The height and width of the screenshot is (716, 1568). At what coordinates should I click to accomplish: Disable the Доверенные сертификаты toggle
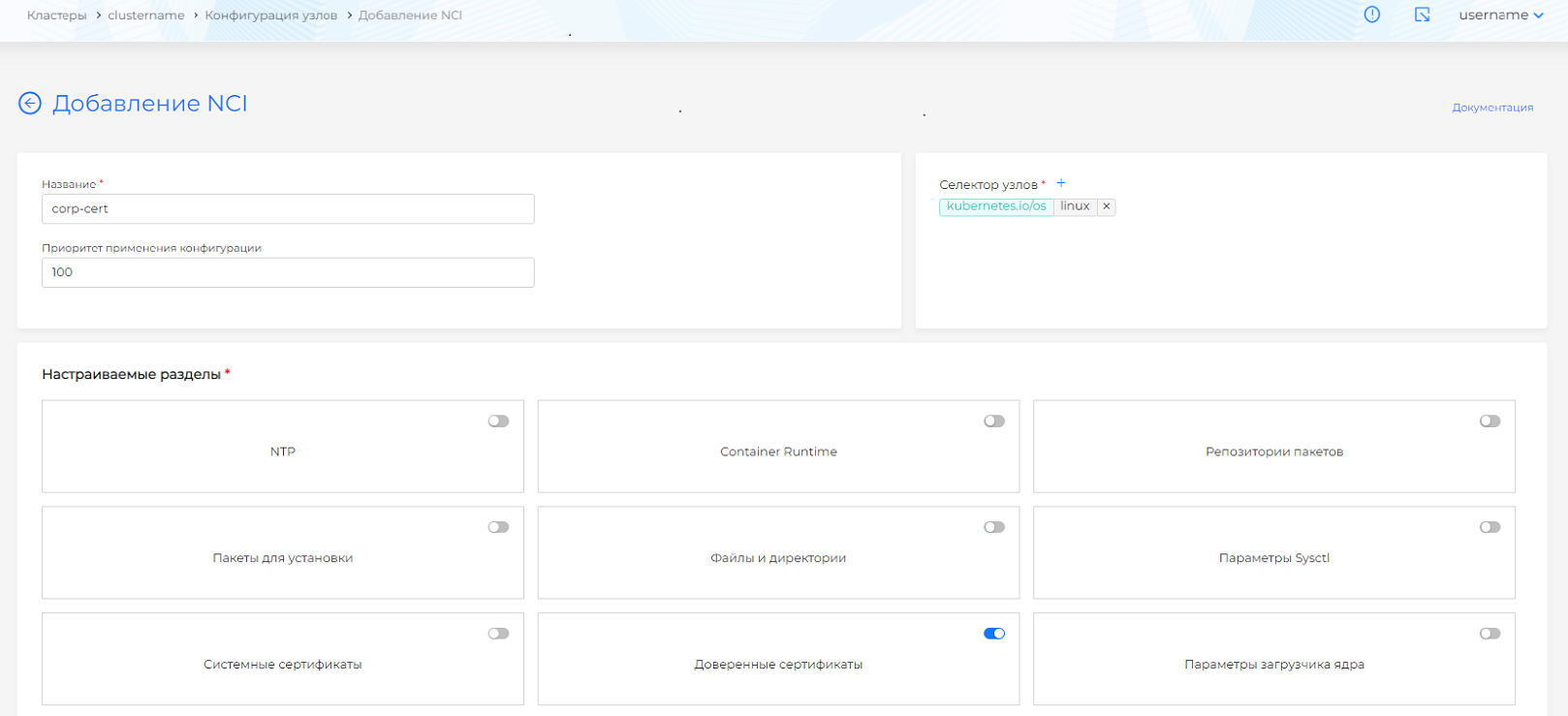[994, 634]
